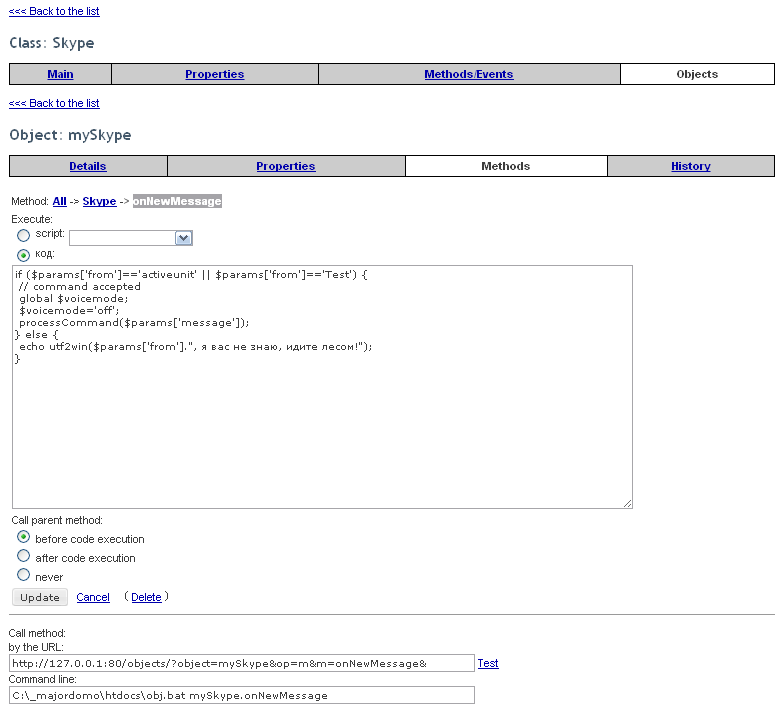Click the Cancel link

pos(93,597)
